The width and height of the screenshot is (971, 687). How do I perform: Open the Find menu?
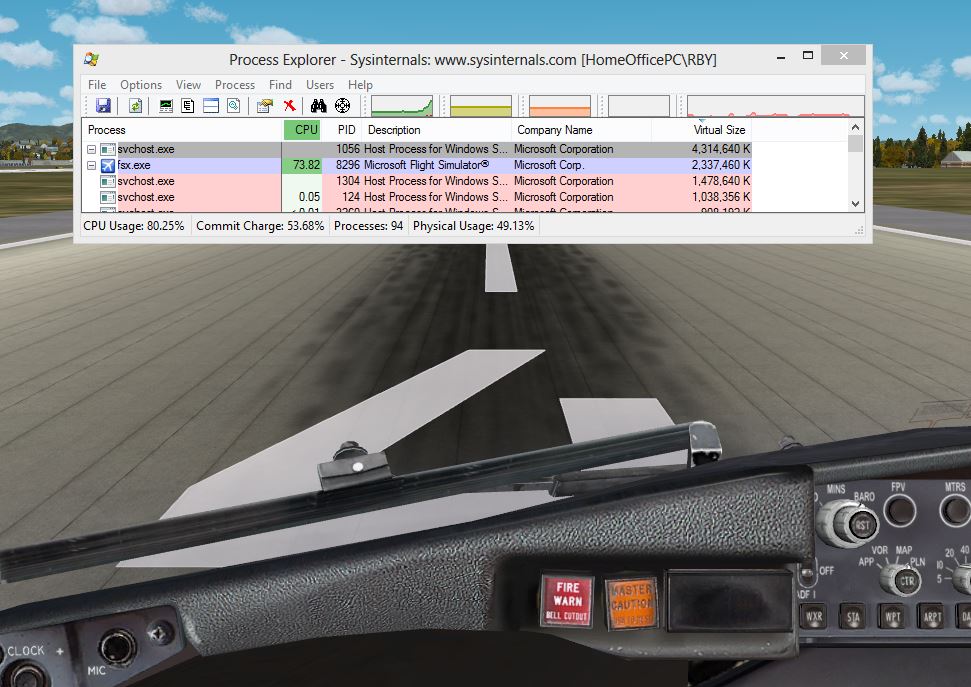[280, 85]
